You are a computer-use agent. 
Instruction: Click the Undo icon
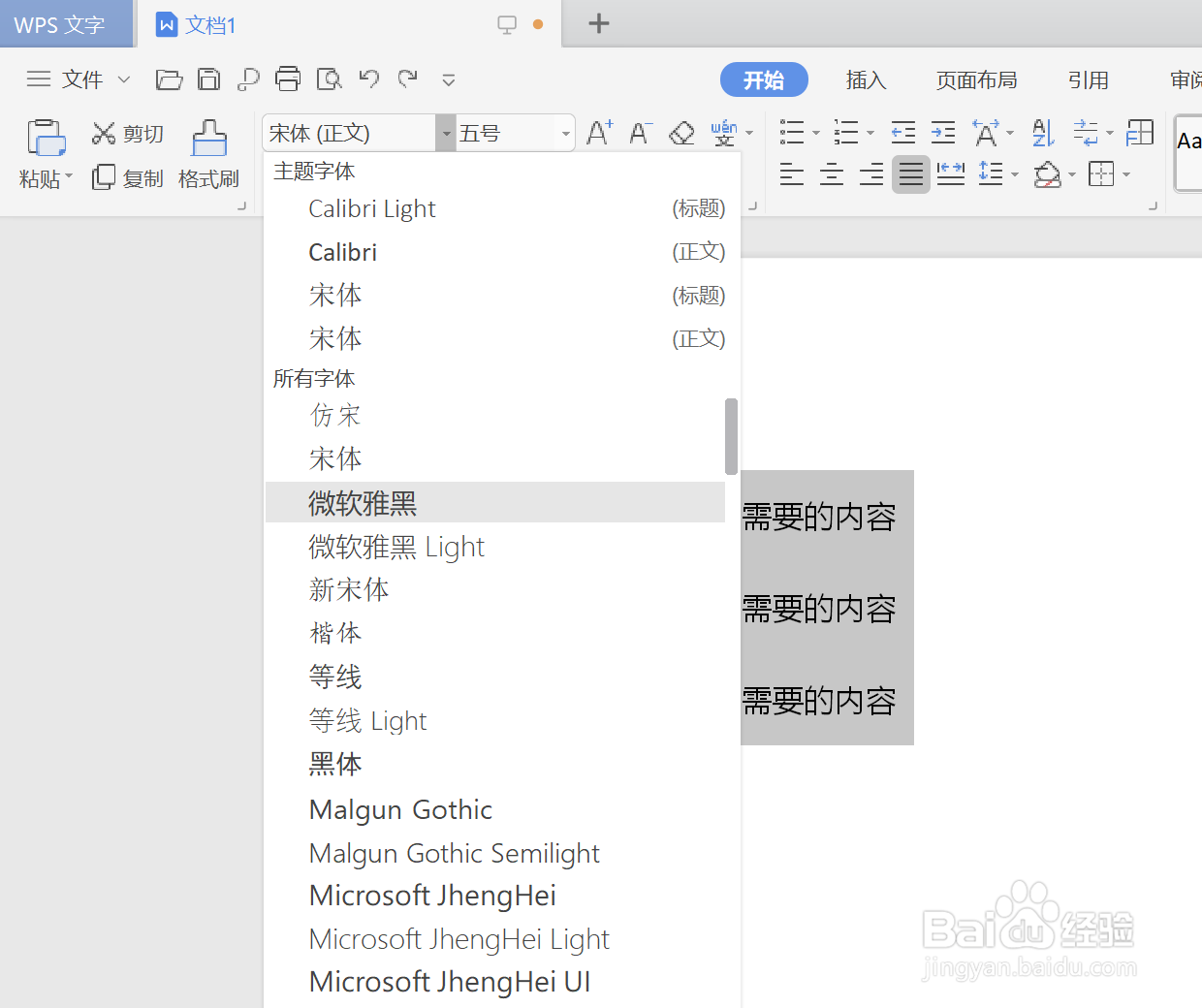click(368, 79)
